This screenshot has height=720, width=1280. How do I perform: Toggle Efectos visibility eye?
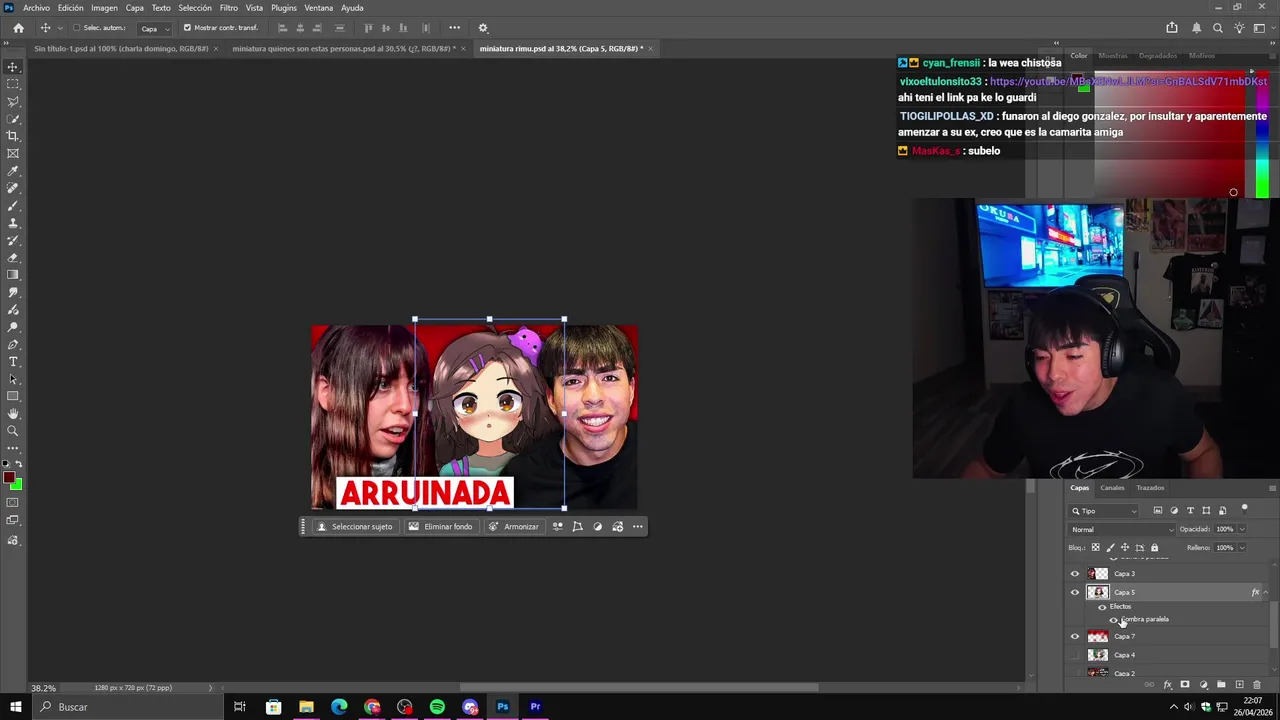click(x=1102, y=607)
